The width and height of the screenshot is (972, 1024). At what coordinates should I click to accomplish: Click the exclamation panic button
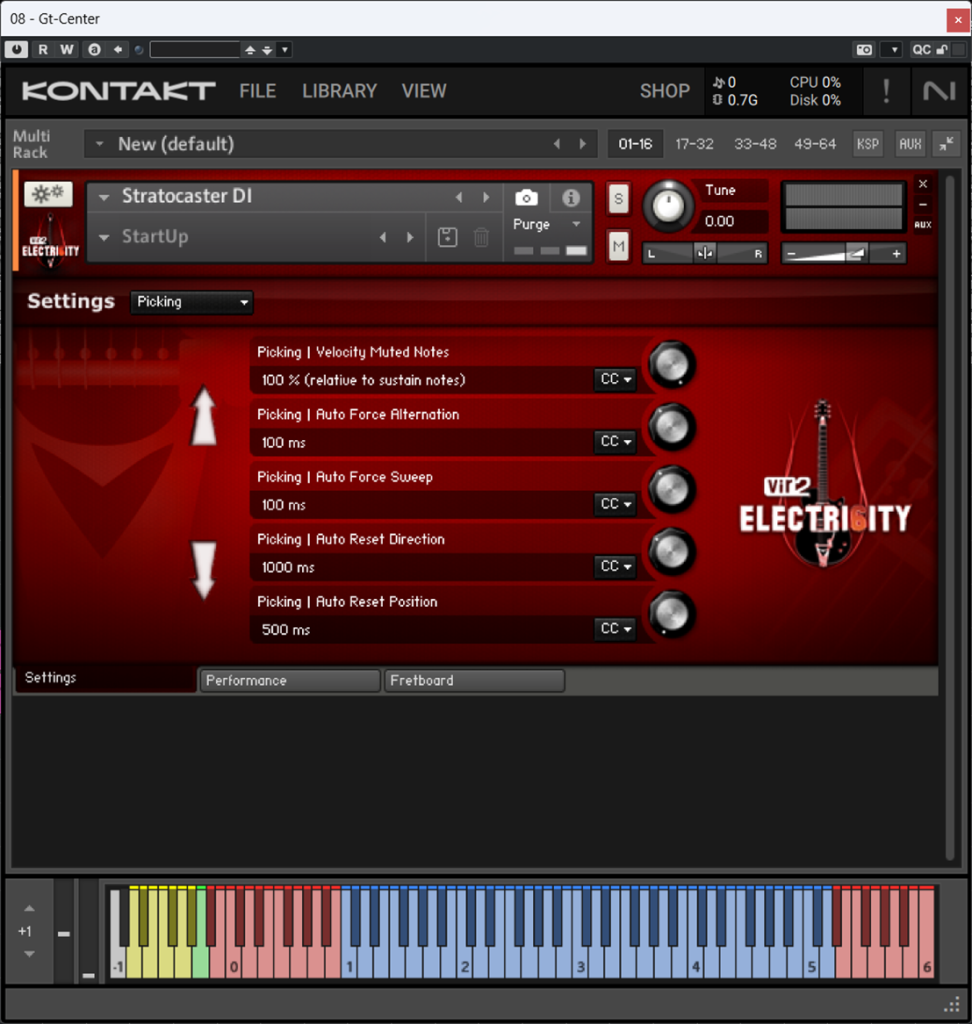885,91
